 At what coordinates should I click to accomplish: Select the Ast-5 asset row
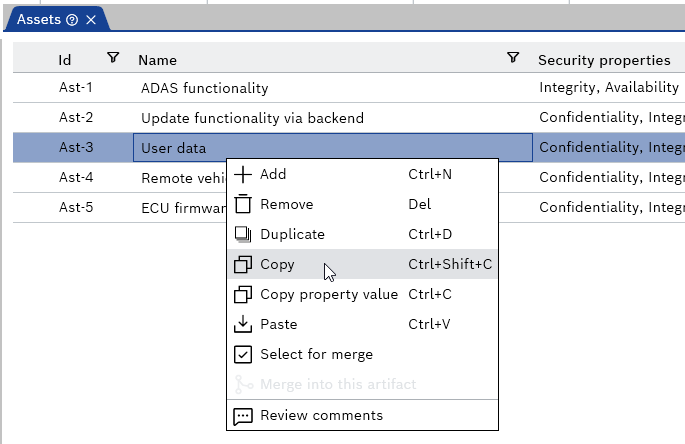coord(76,208)
